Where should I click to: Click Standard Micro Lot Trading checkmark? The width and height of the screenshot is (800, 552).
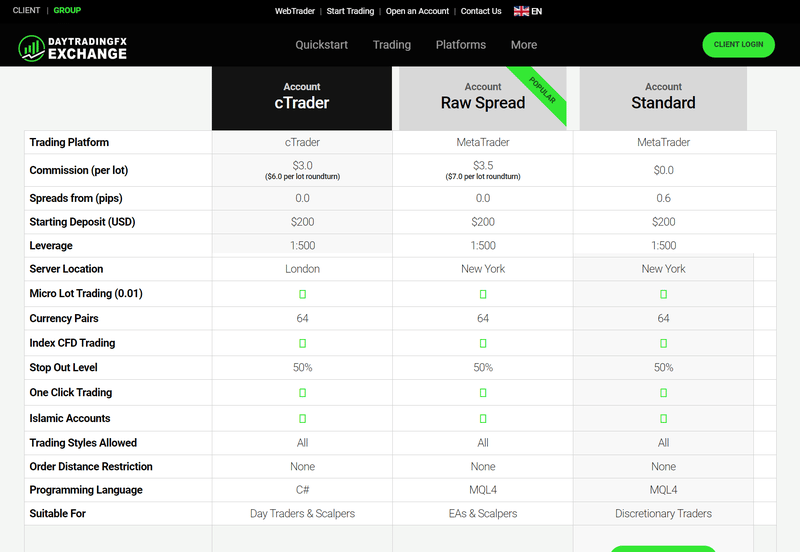tap(663, 294)
